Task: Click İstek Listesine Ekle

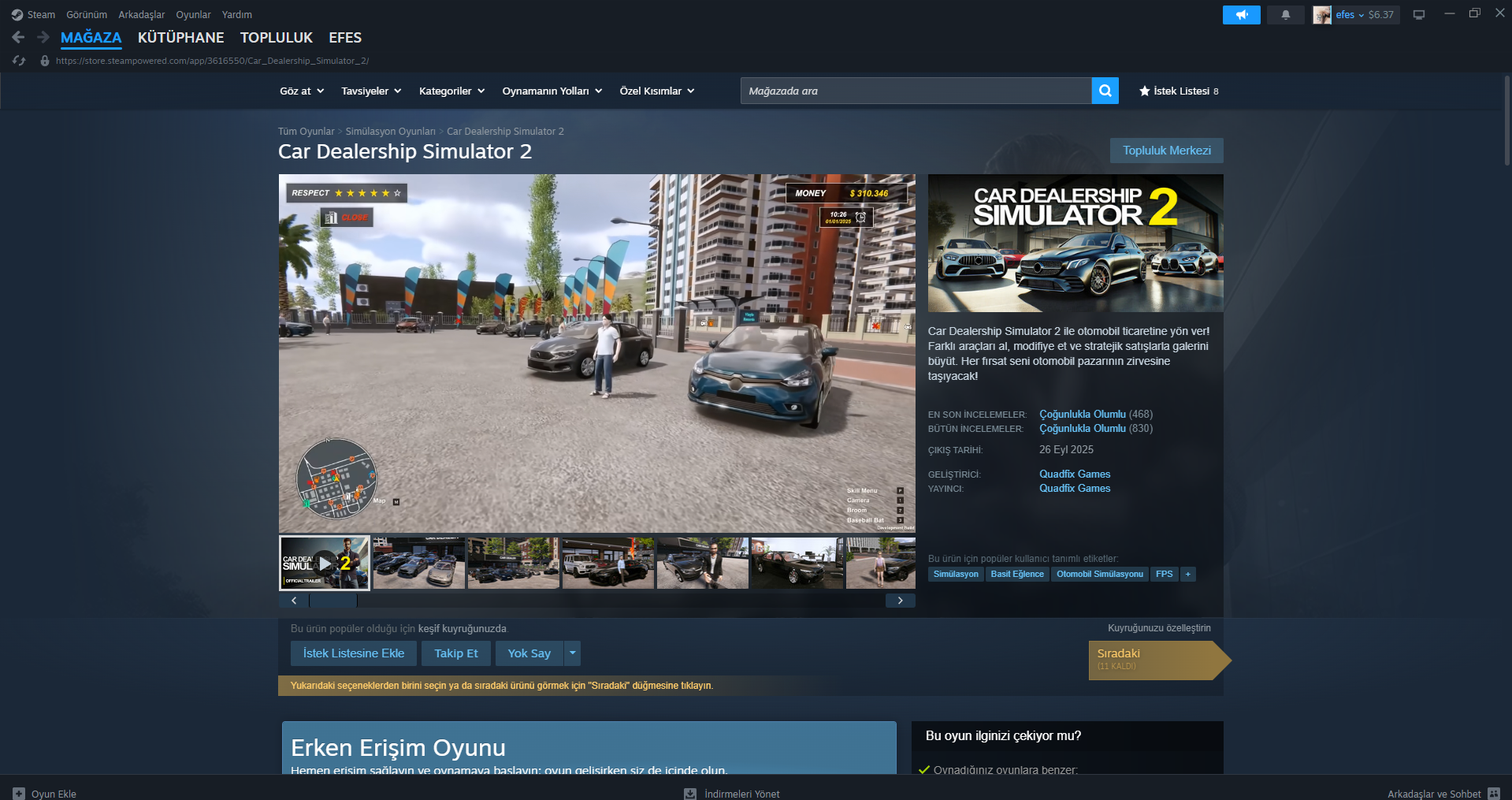Action: pyautogui.click(x=354, y=653)
